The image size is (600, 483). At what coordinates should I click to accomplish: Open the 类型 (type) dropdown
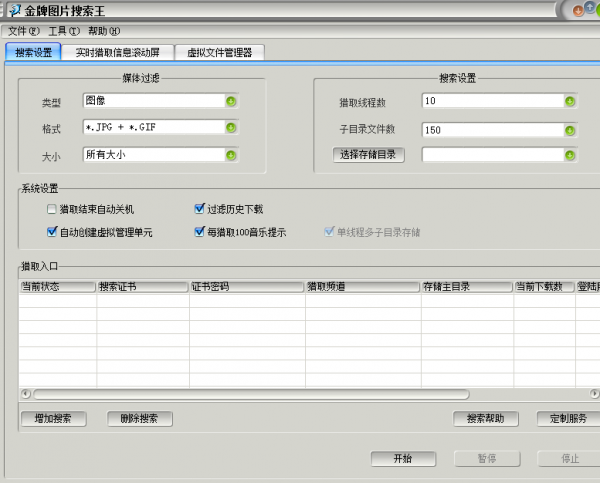coord(231,101)
